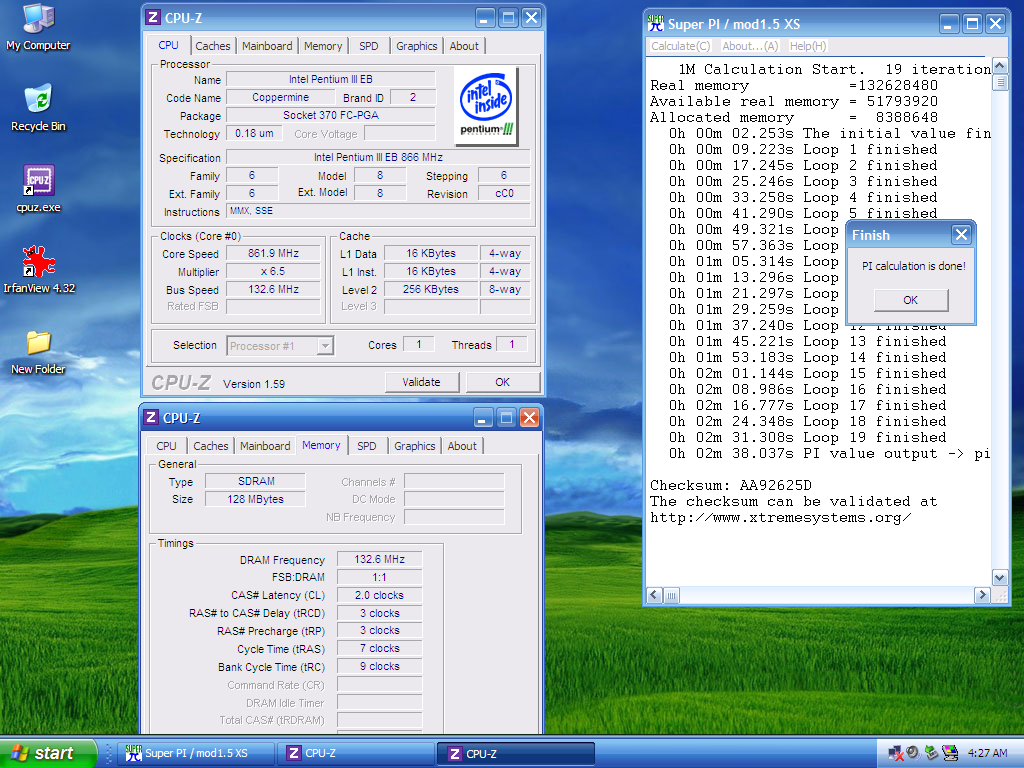Click the Start button
Viewport: 1024px width, 768px height.
[48, 753]
